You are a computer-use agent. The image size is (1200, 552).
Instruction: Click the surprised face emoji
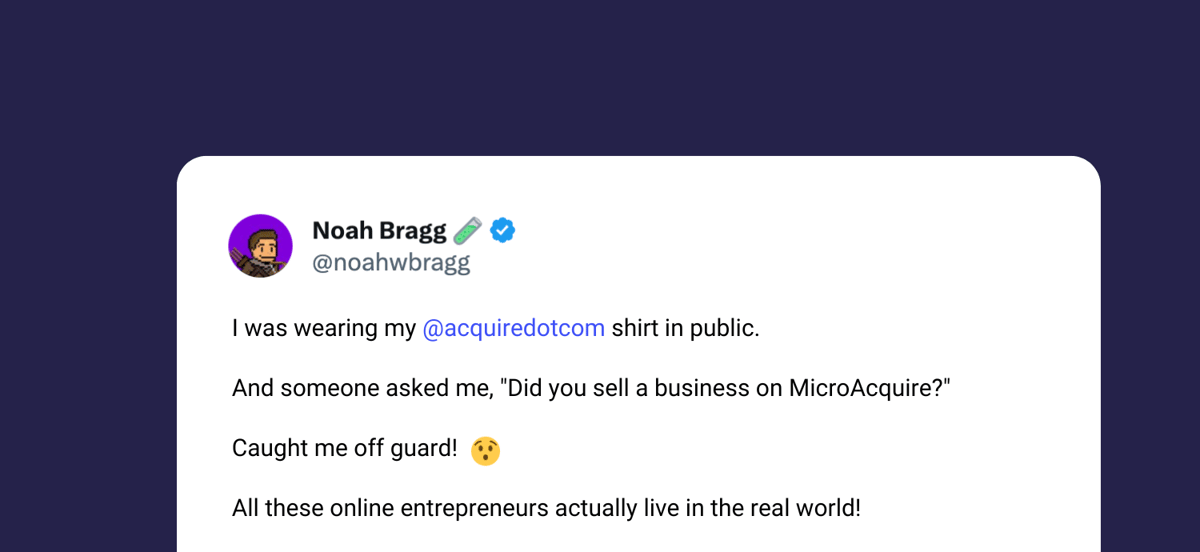pyautogui.click(x=485, y=451)
